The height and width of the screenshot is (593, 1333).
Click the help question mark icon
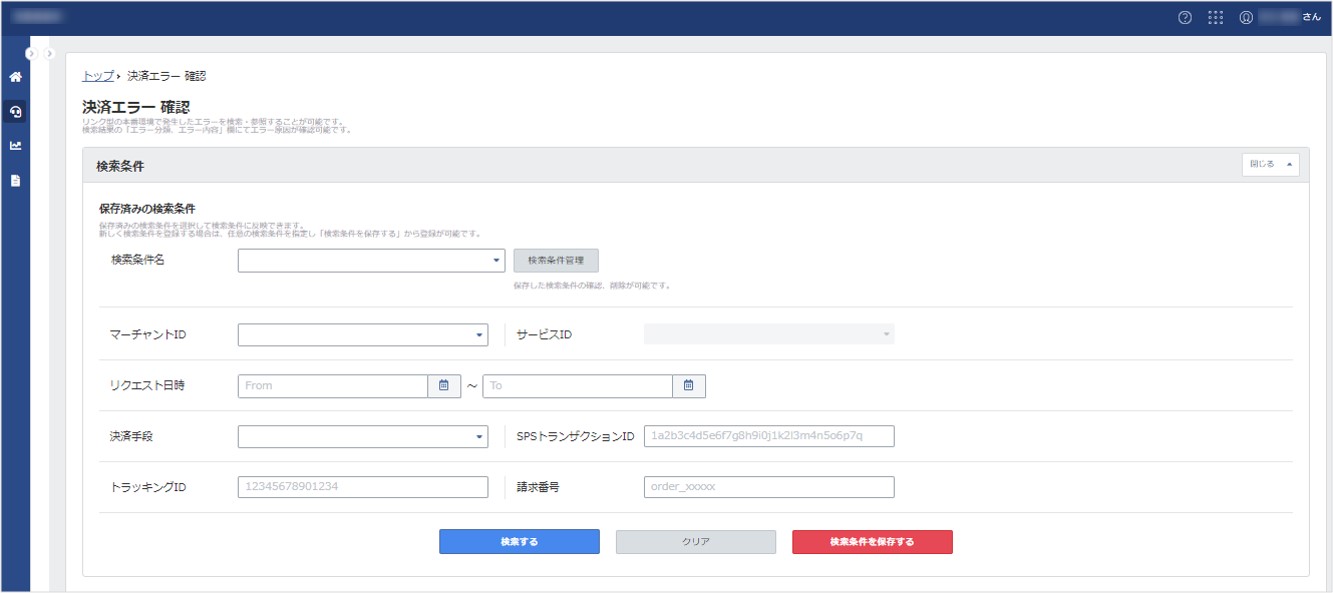(x=1185, y=17)
